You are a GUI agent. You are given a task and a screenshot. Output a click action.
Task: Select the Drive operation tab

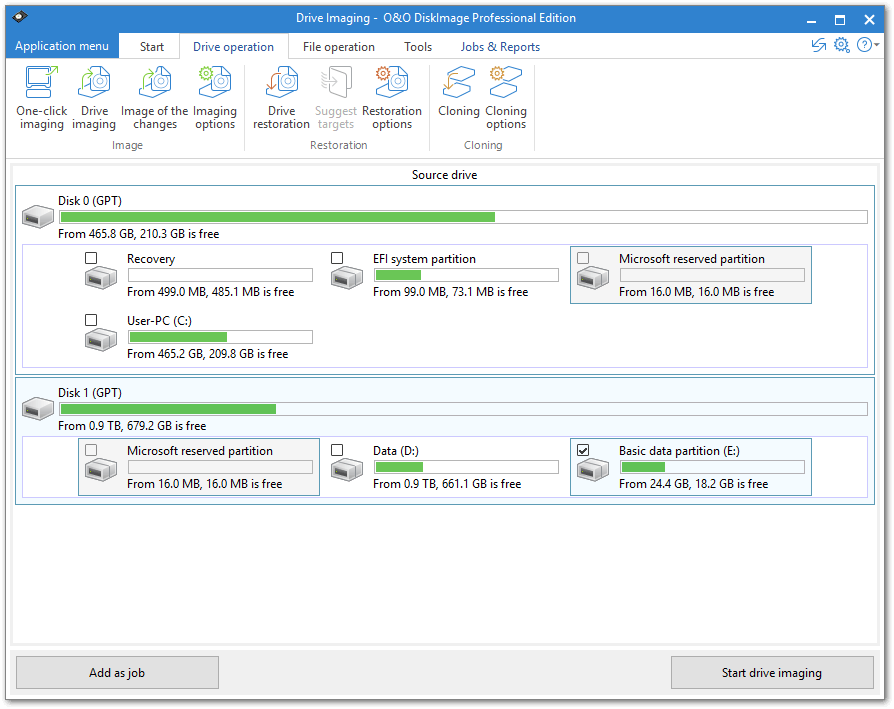click(x=233, y=47)
